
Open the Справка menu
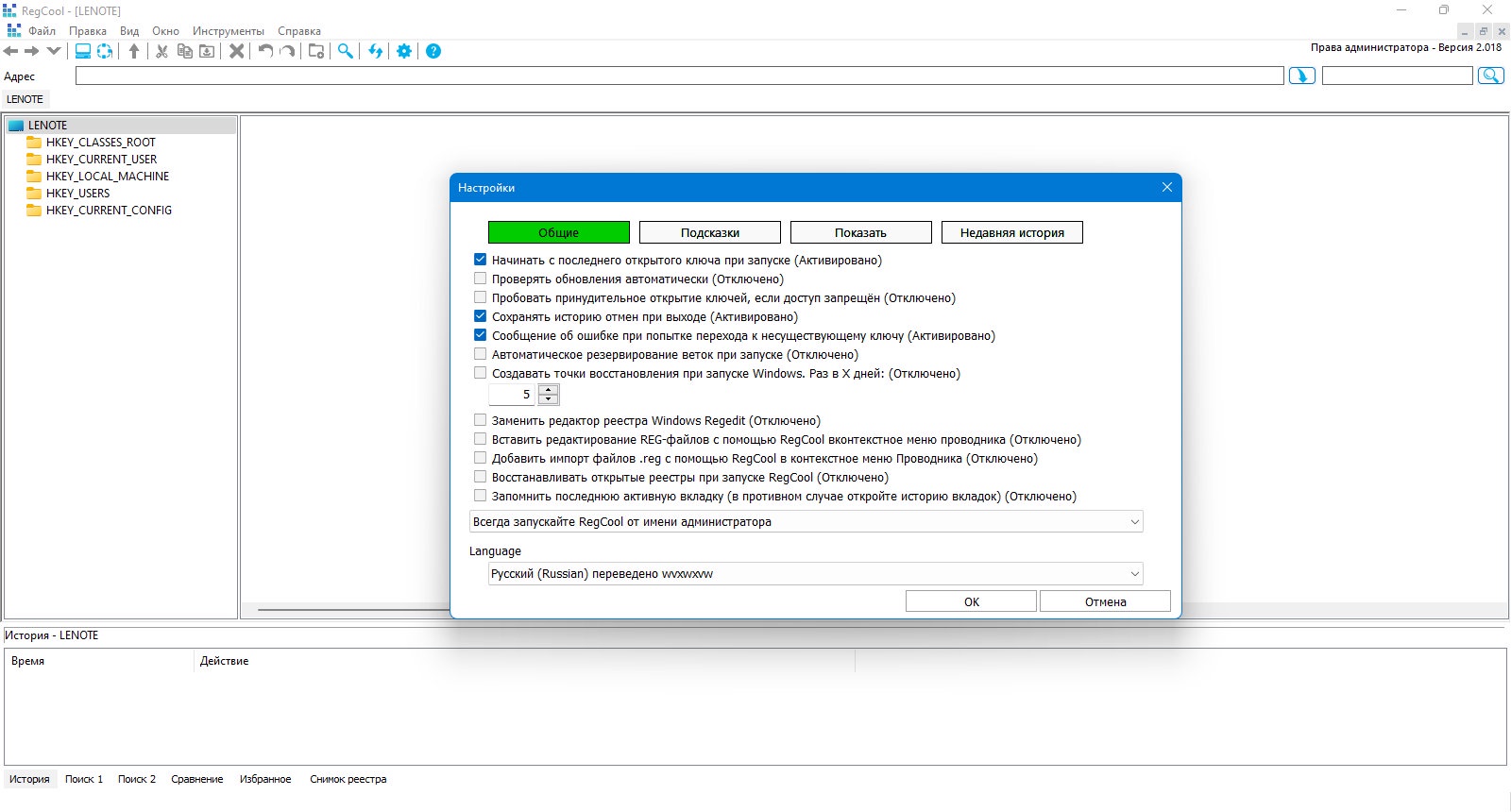click(299, 31)
